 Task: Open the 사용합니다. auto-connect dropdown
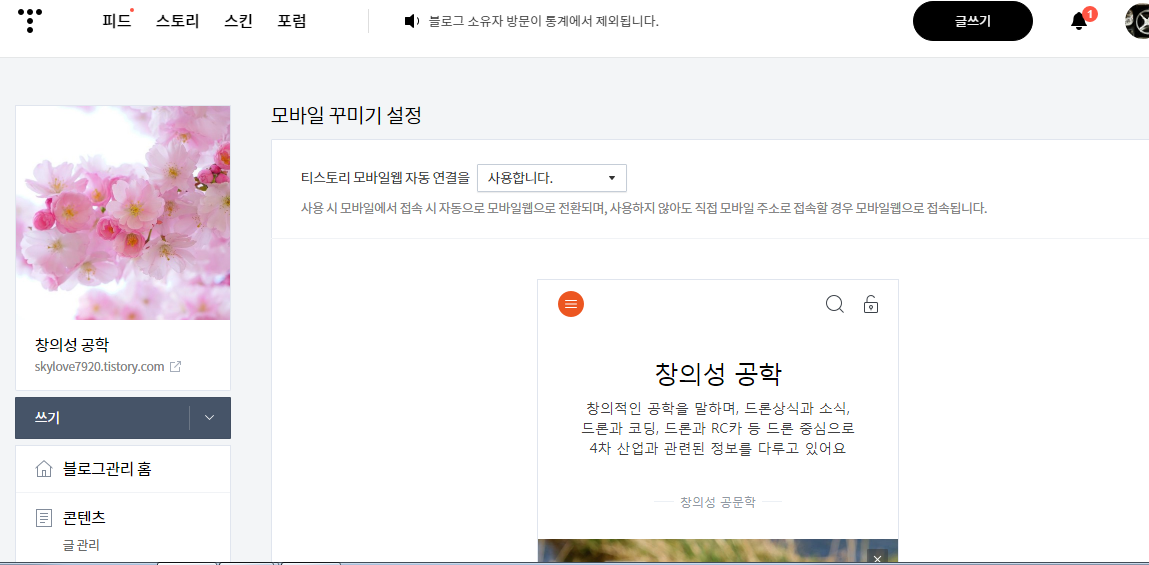coord(552,178)
